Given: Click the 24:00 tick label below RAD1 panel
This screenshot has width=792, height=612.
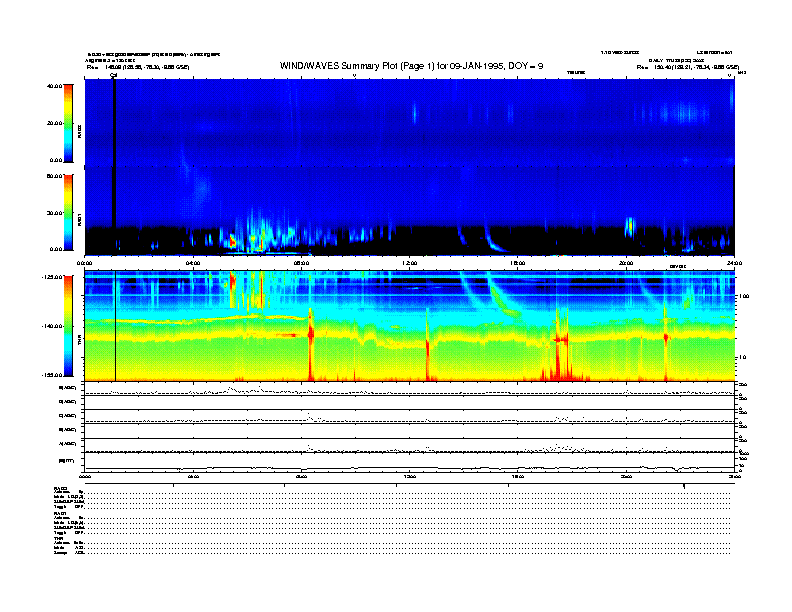Looking at the screenshot, I should [734, 263].
